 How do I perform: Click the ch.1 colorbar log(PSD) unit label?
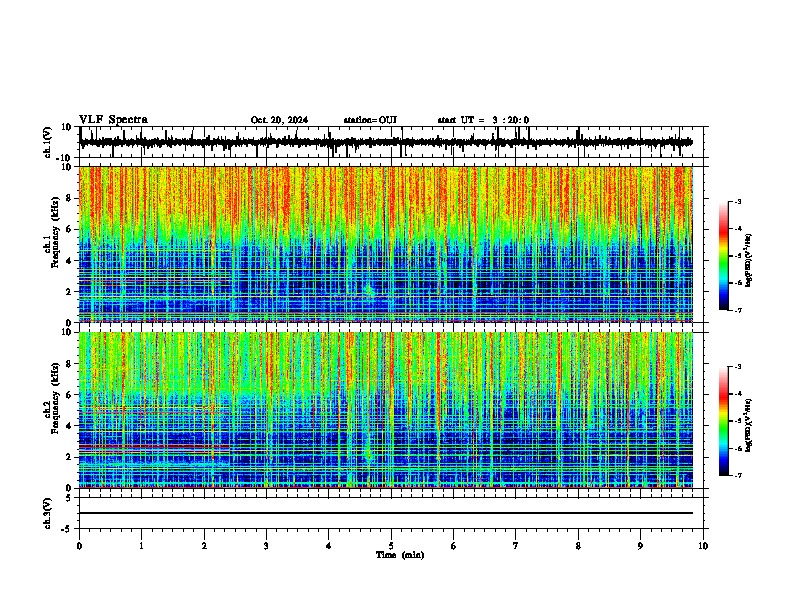pyautogui.click(x=749, y=261)
